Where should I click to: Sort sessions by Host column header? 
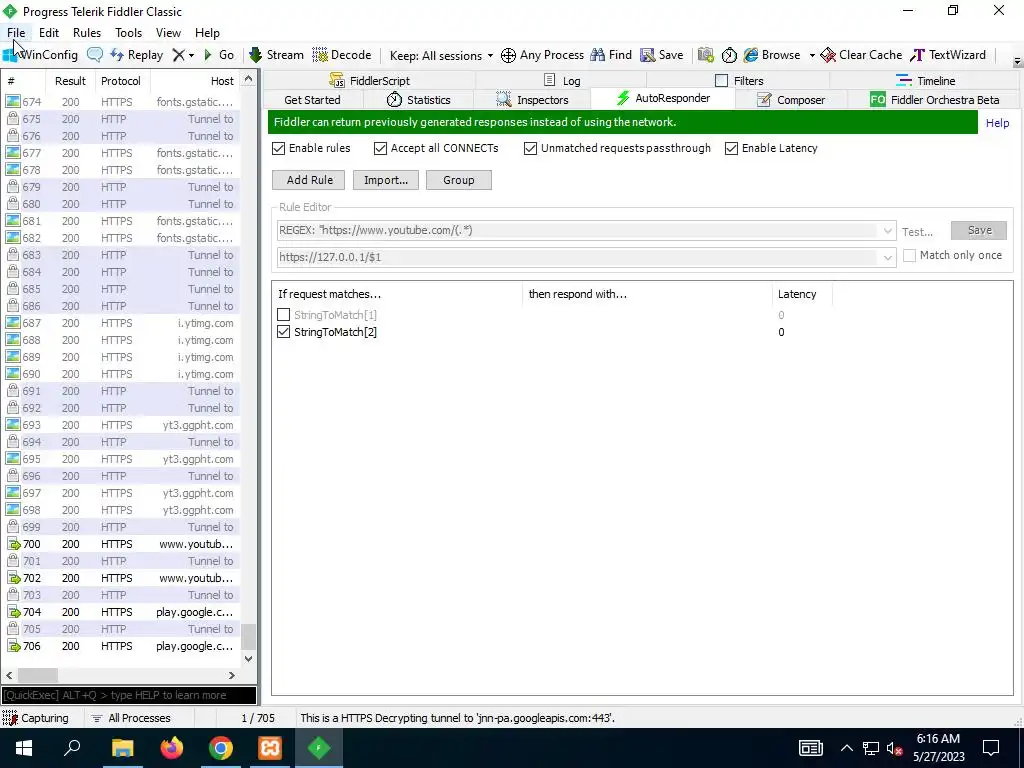point(195,81)
